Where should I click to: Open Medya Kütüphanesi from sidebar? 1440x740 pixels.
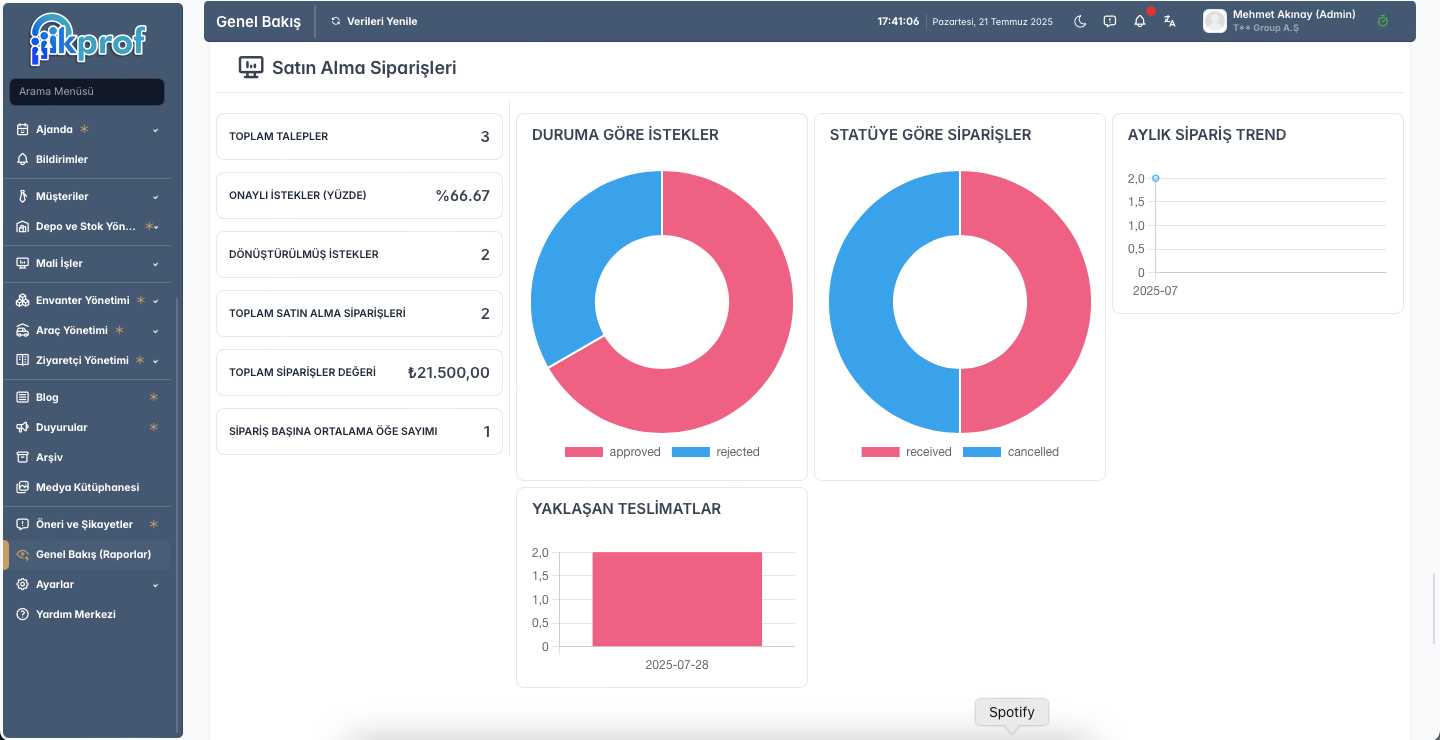pos(86,487)
